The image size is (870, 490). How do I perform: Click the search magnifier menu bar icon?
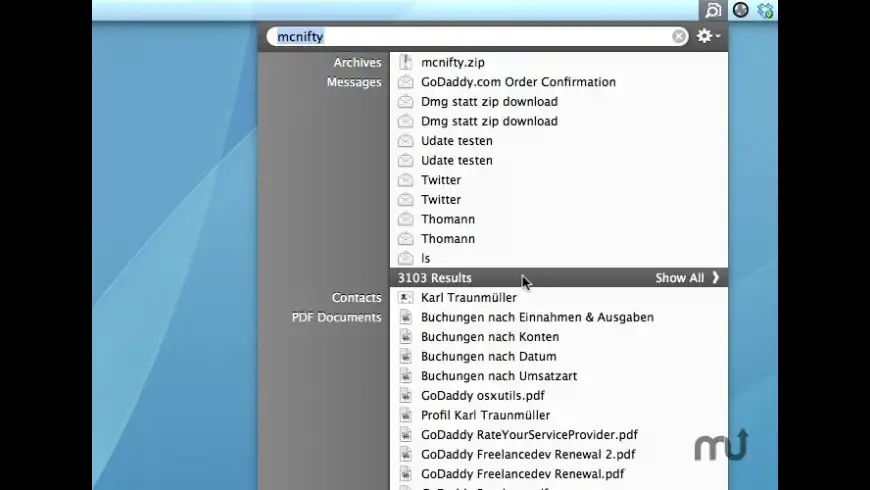(x=713, y=10)
